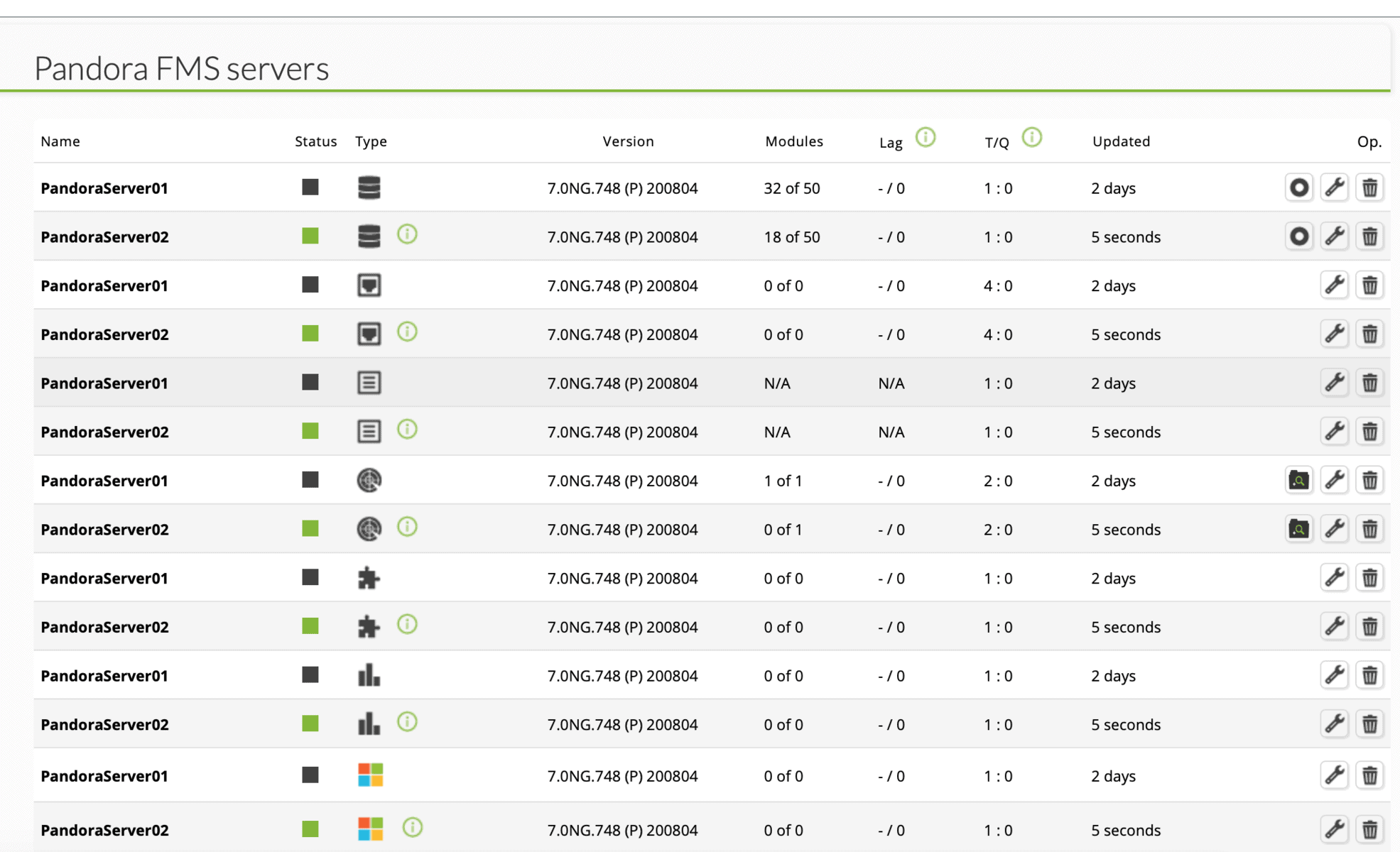The width and height of the screenshot is (1400, 852).
Task: Click wrench icon for PandoraServer01 plugin server row
Action: (x=1335, y=578)
